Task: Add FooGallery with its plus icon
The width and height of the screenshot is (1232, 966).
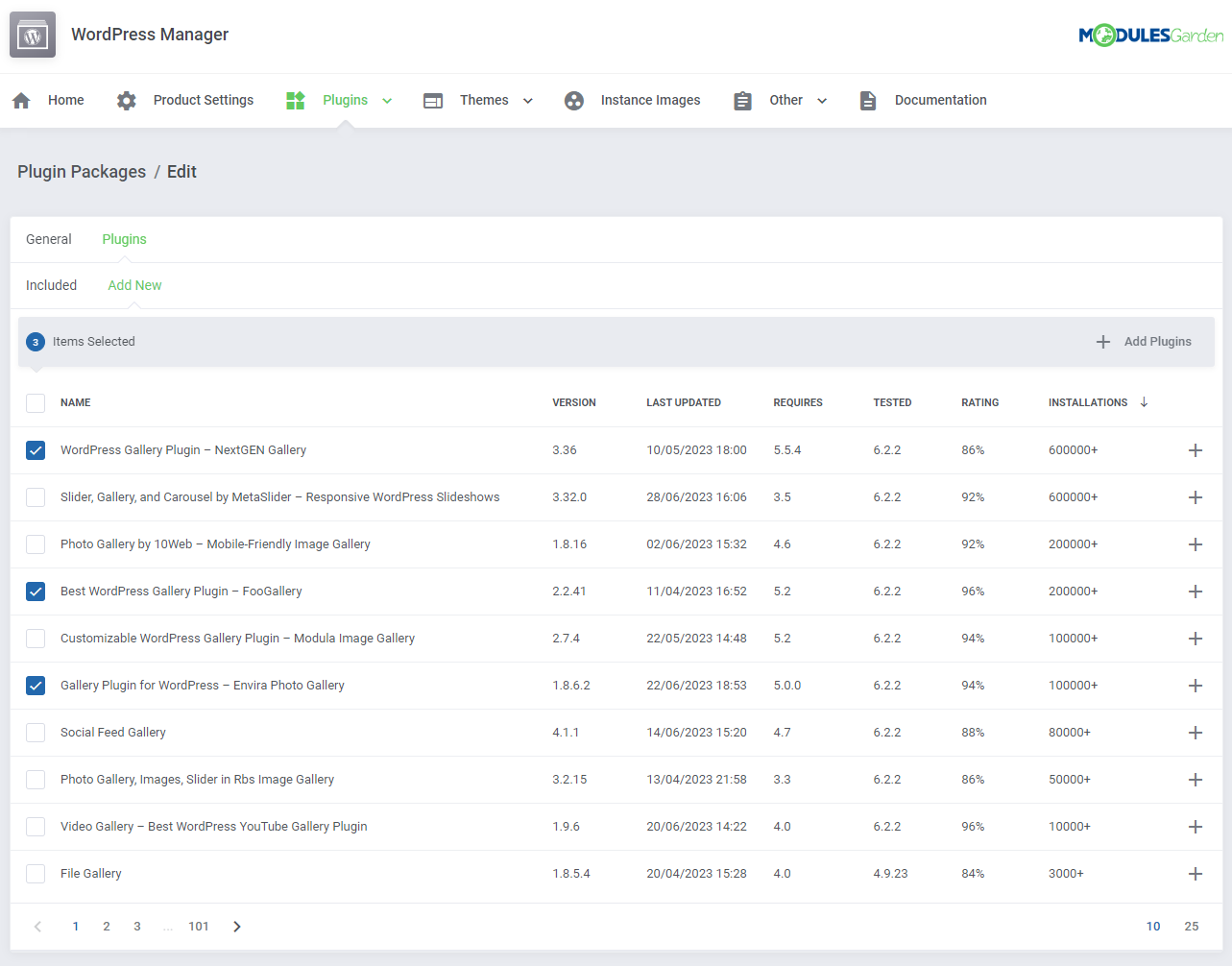Action: pyautogui.click(x=1196, y=592)
